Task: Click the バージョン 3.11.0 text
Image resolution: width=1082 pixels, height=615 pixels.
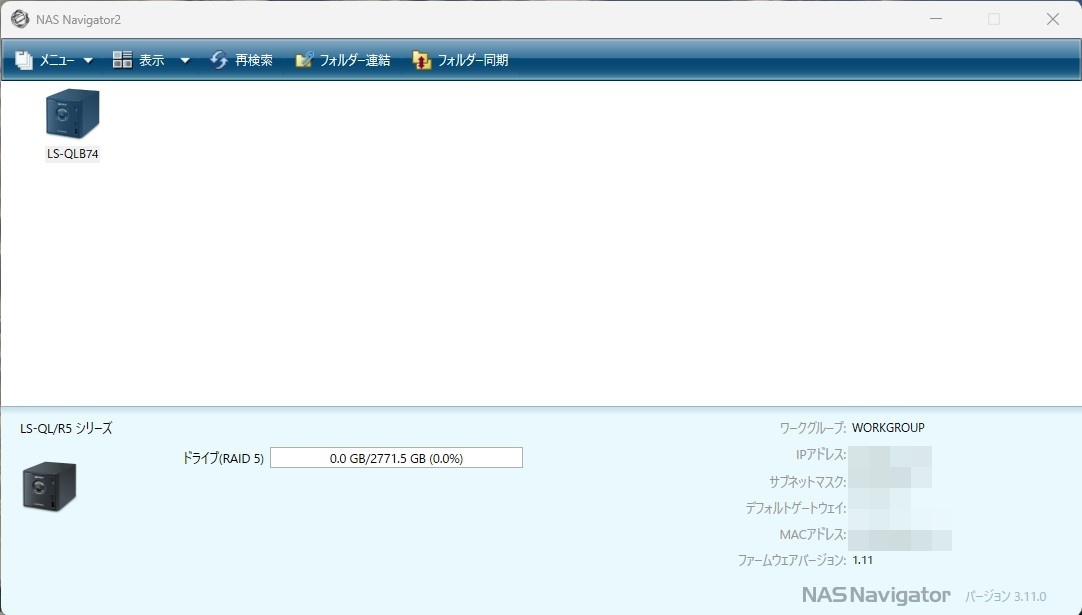Action: click(x=1005, y=596)
